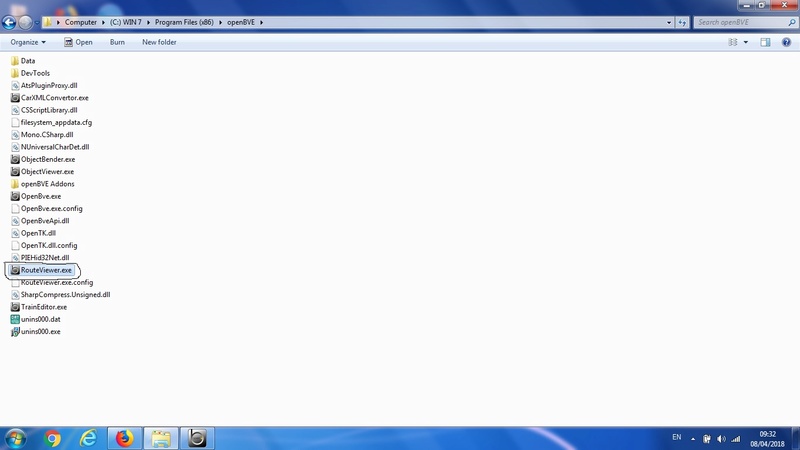Navigate to Computer in the breadcrumb
The height and width of the screenshot is (450, 800).
click(x=81, y=22)
